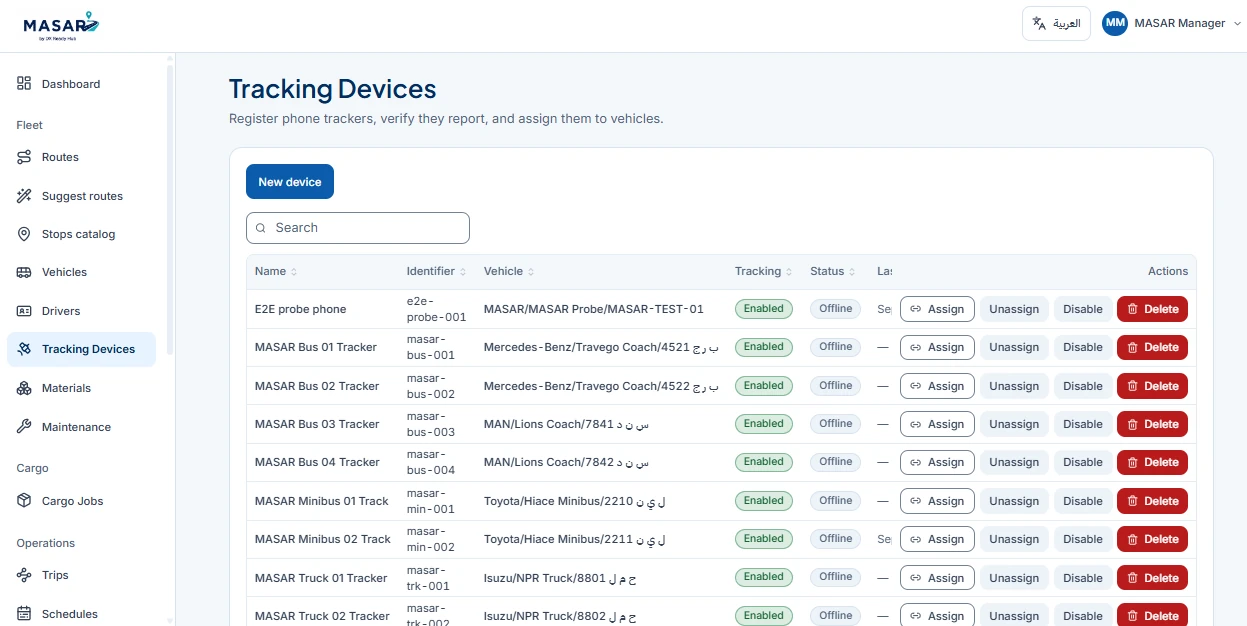Go to Maintenance page

81,427
